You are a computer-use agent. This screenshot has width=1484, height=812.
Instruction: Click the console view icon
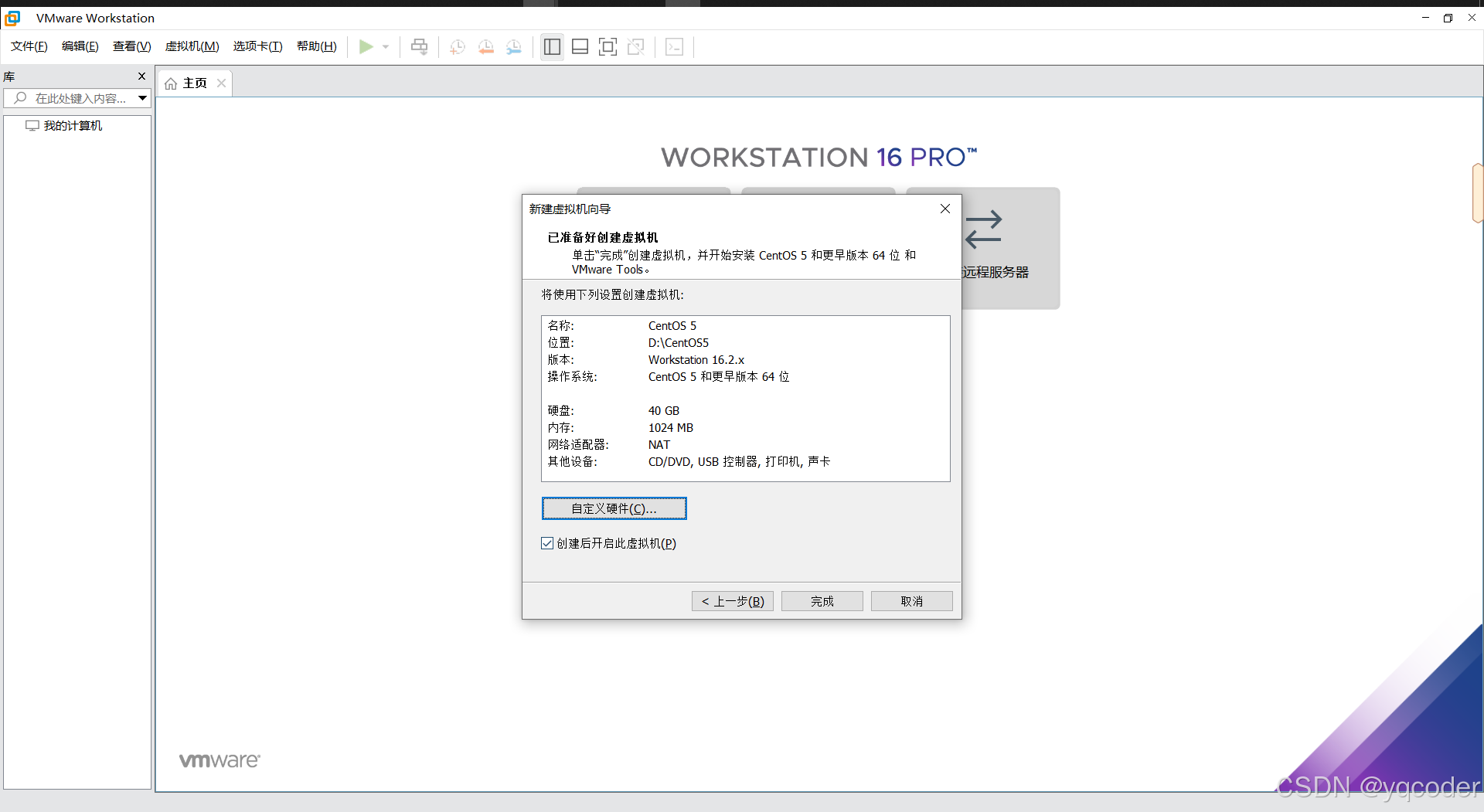click(x=675, y=47)
